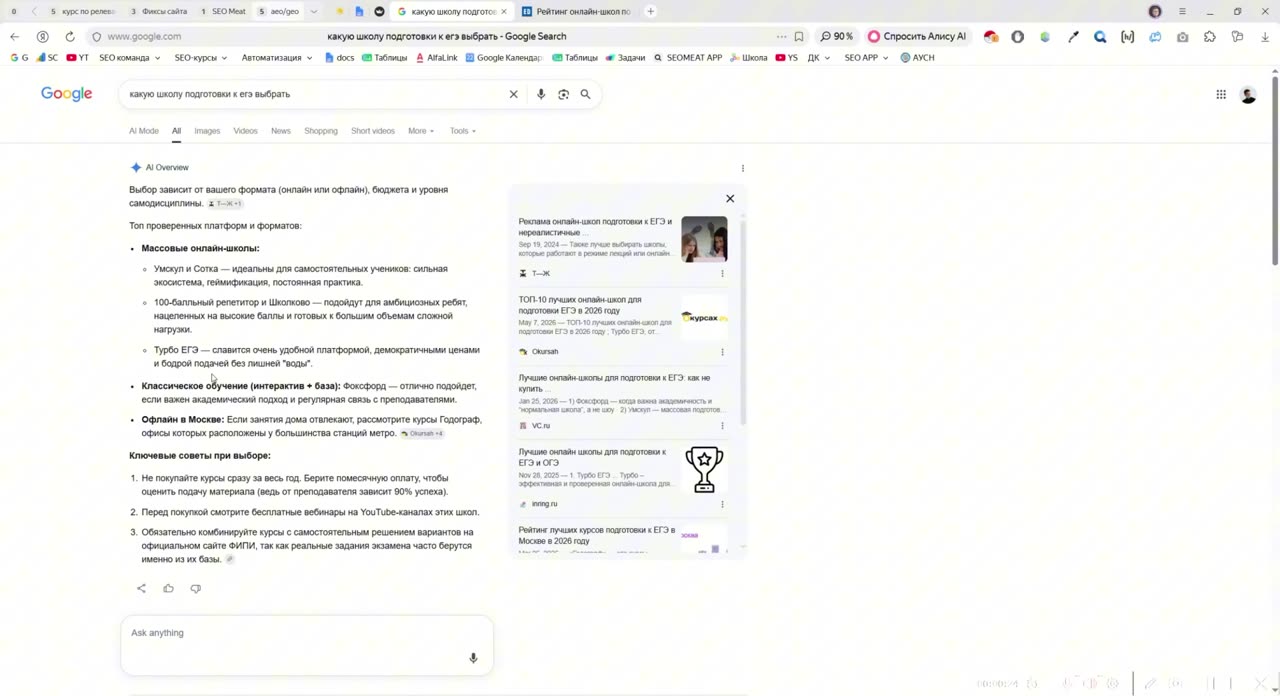Image resolution: width=1280 pixels, height=696 pixels.
Task: Open the 90% zoom indicator
Action: coord(837,36)
